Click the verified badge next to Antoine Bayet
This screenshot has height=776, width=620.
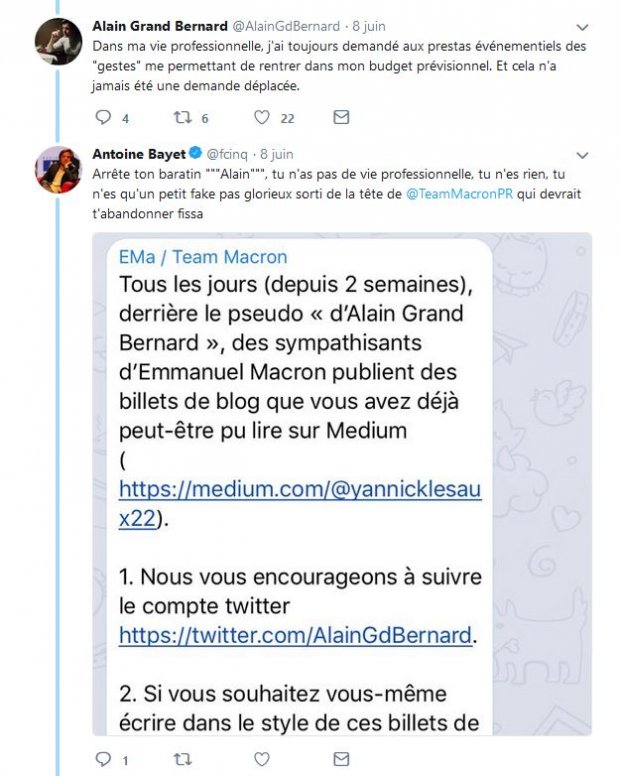[197, 154]
